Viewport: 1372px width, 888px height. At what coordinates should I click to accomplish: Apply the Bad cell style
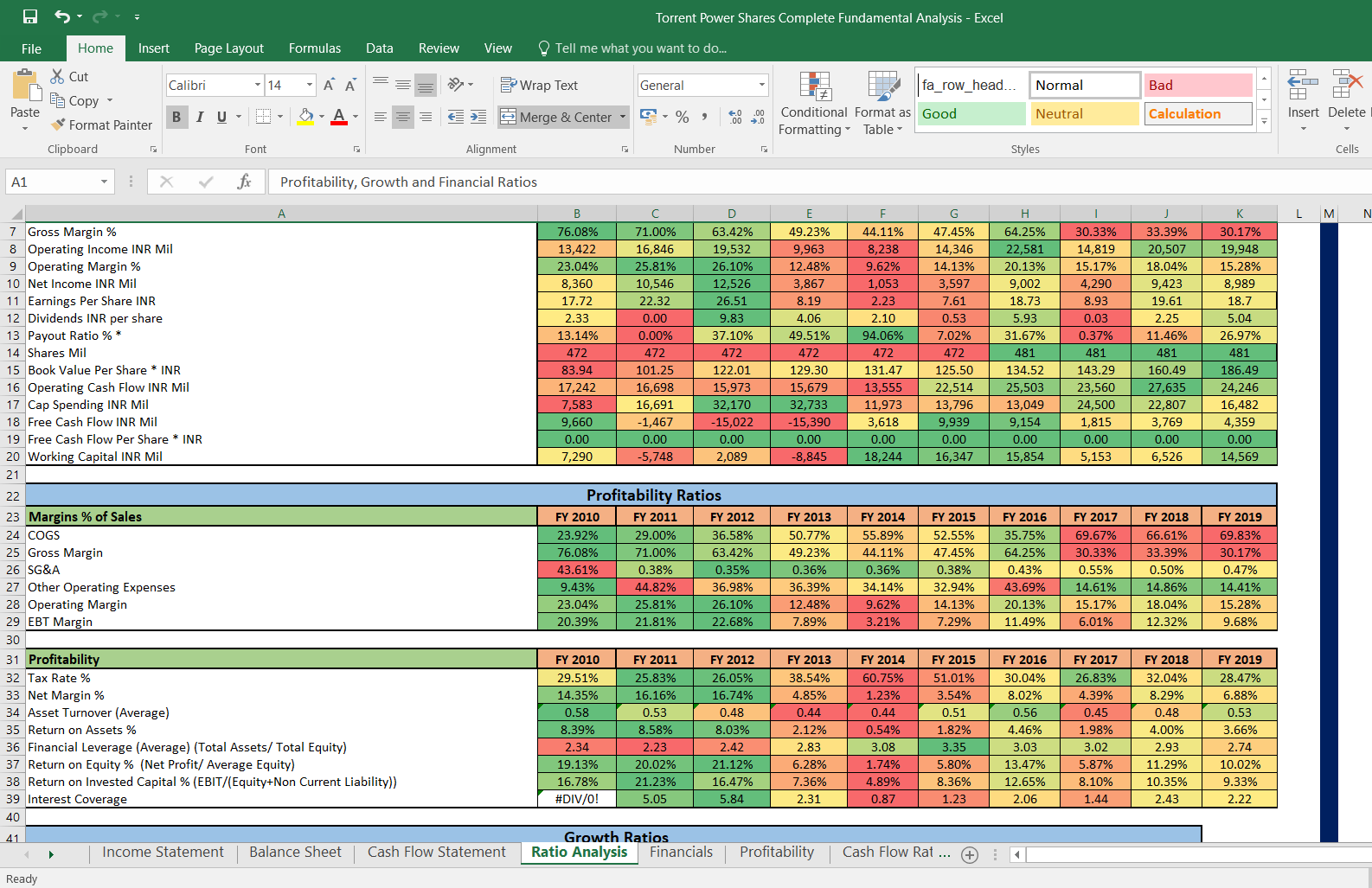click(x=1198, y=85)
